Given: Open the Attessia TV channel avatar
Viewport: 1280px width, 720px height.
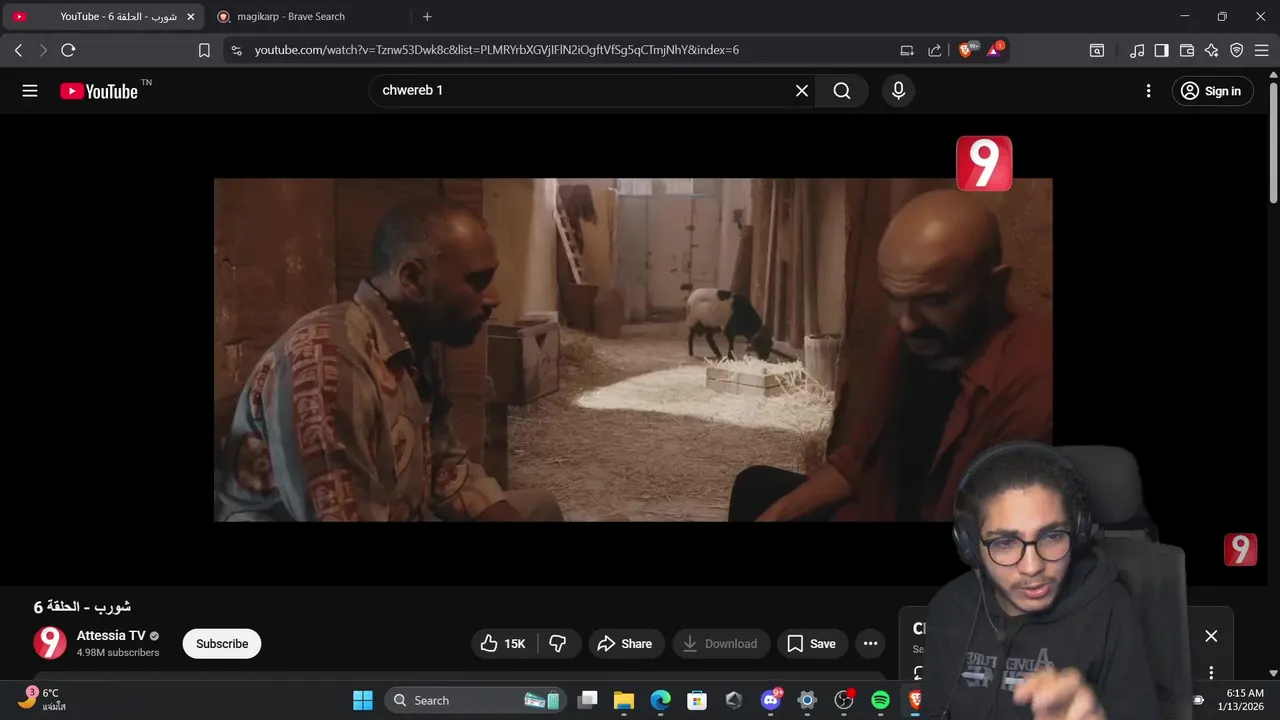Looking at the screenshot, I should pos(50,643).
